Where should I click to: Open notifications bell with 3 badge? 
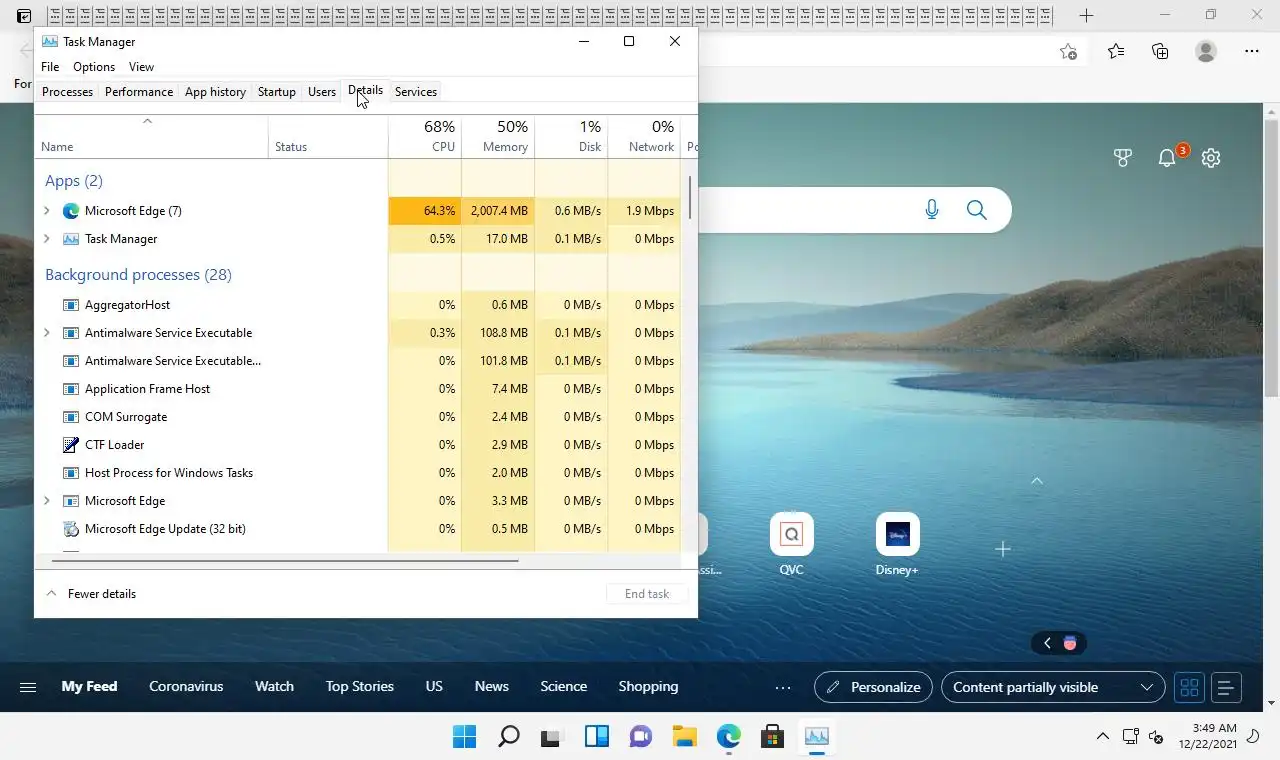click(1167, 158)
